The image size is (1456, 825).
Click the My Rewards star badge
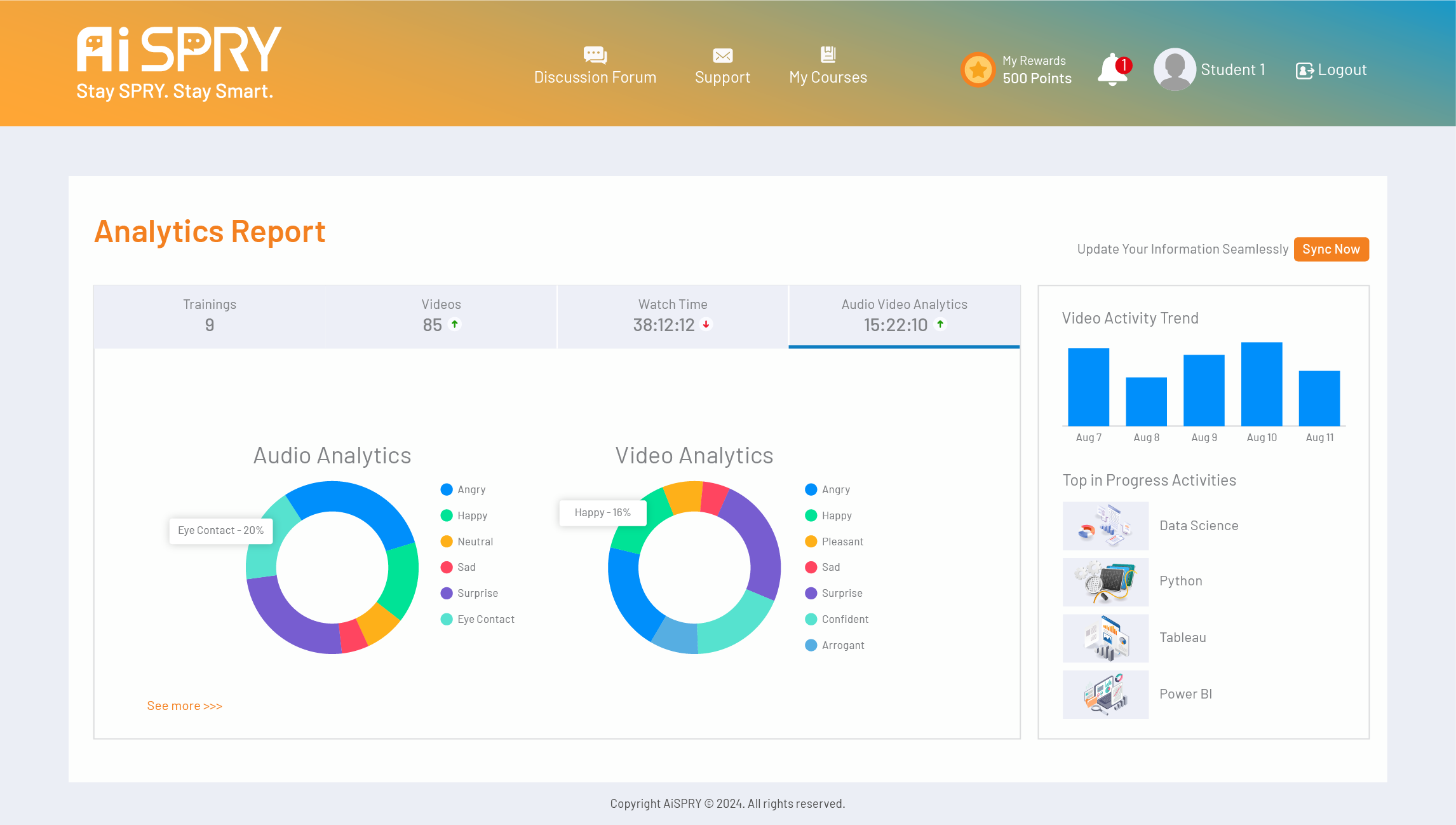click(978, 69)
